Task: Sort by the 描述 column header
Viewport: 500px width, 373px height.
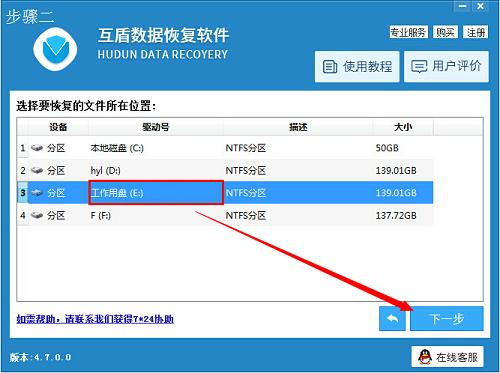Action: click(x=298, y=127)
